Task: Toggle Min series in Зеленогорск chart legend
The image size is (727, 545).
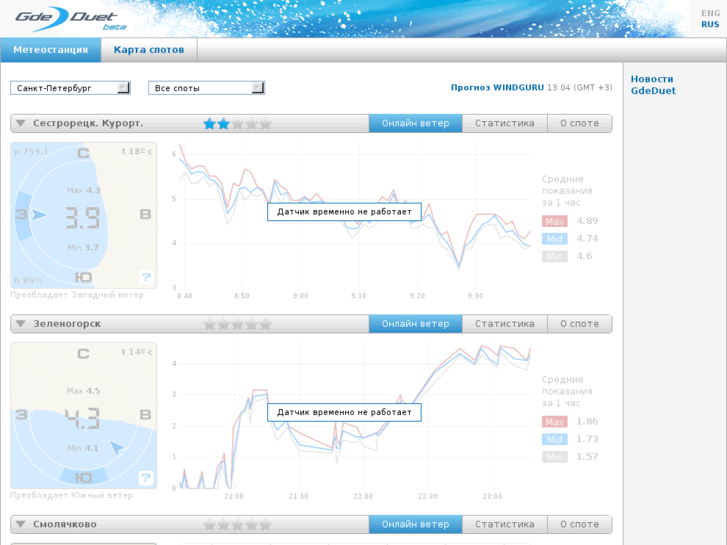Action: 555,457
